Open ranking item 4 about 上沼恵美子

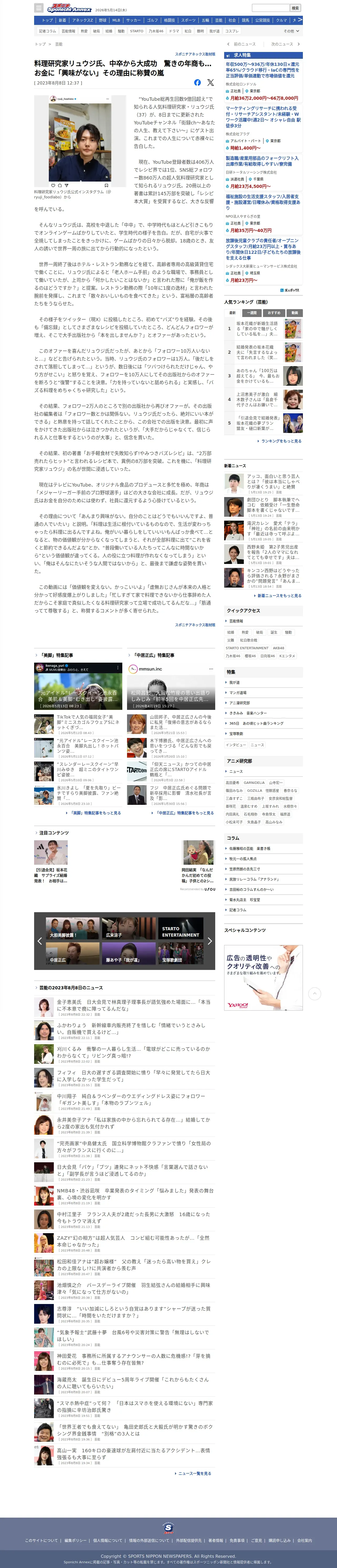click(x=264, y=399)
